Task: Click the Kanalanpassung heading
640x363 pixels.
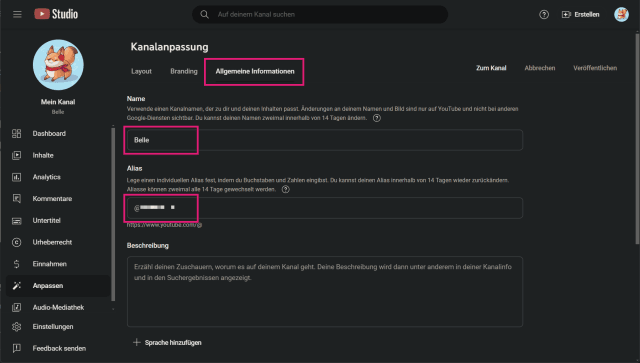Action: 169,47
